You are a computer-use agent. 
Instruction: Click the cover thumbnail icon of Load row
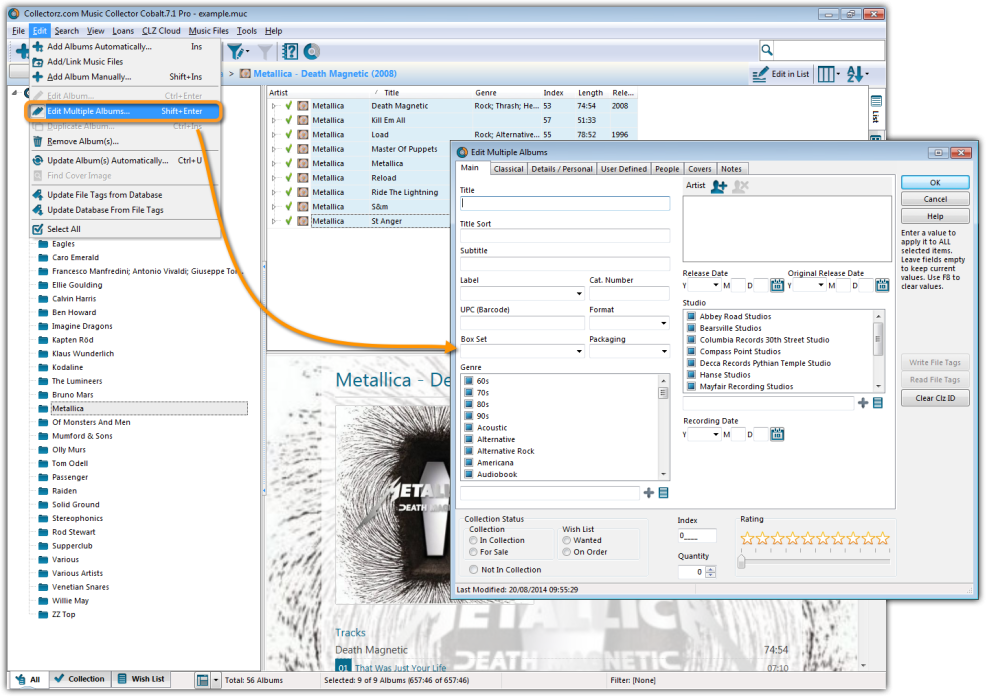(303, 135)
